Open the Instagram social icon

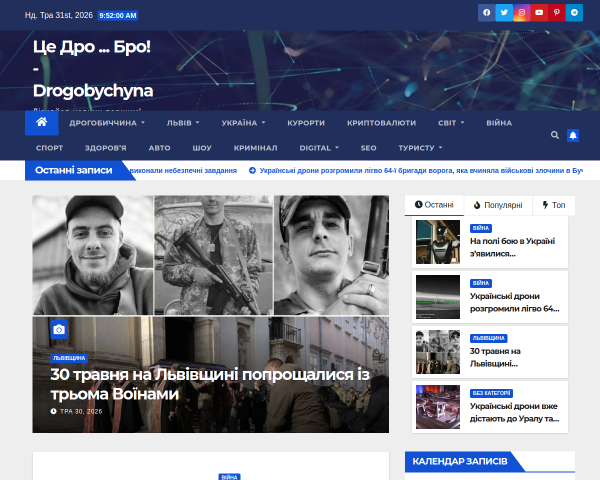click(x=522, y=13)
